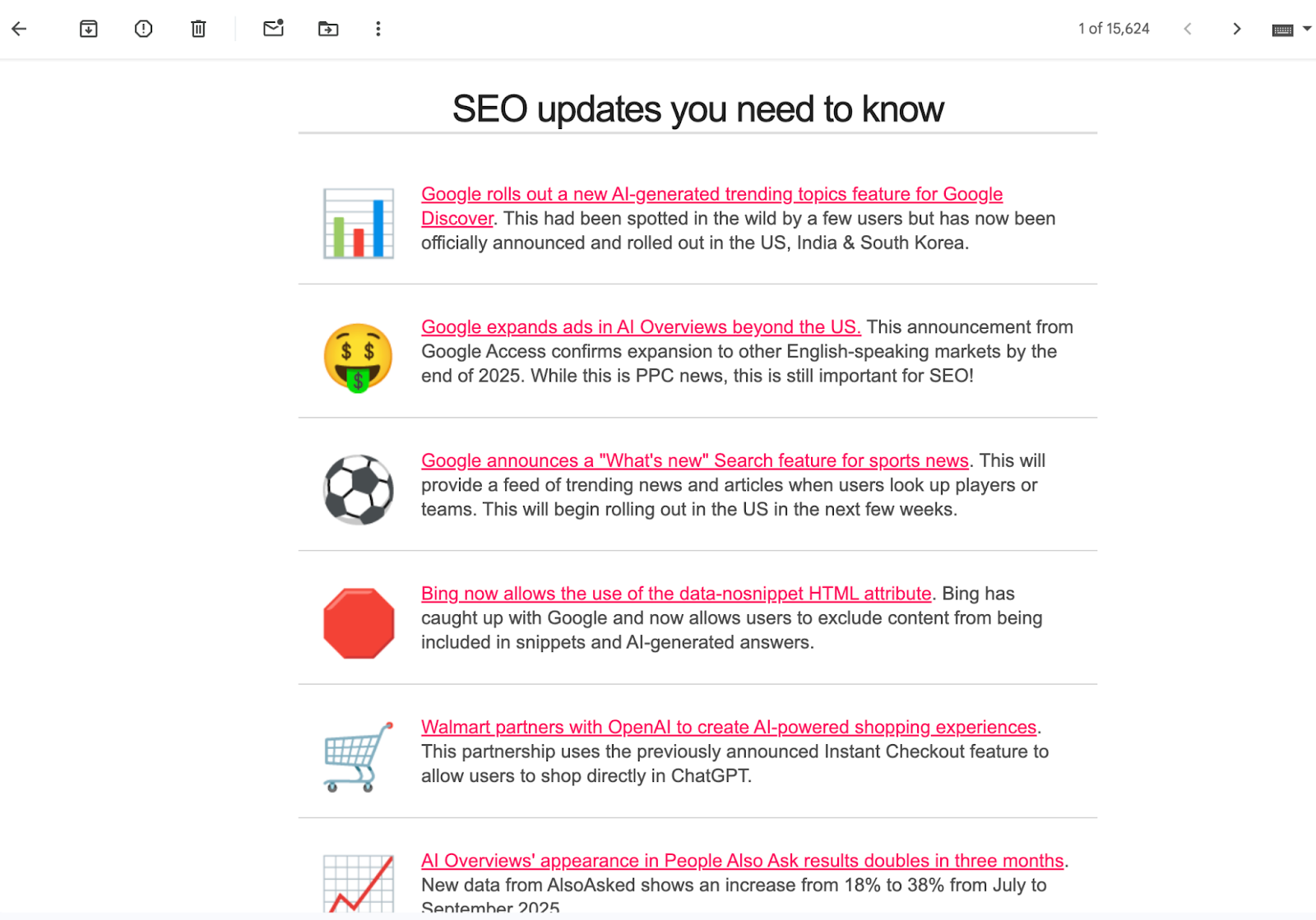This screenshot has width=1316, height=920.
Task: Open the keyboard input tools icon
Action: [x=1282, y=30]
